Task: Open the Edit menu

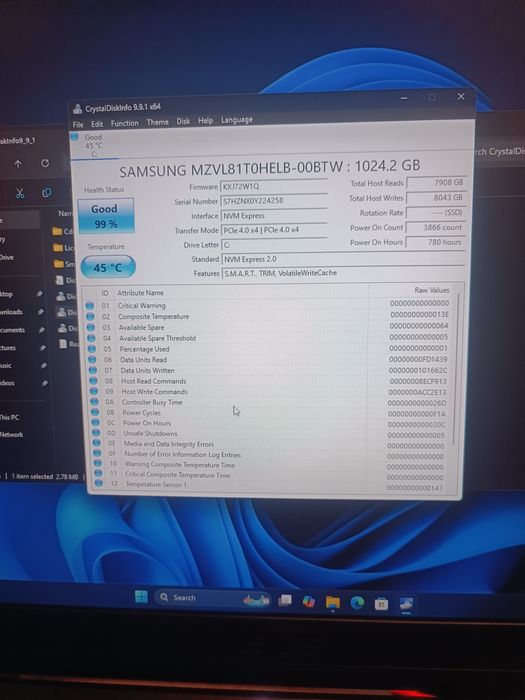Action: pyautogui.click(x=97, y=124)
